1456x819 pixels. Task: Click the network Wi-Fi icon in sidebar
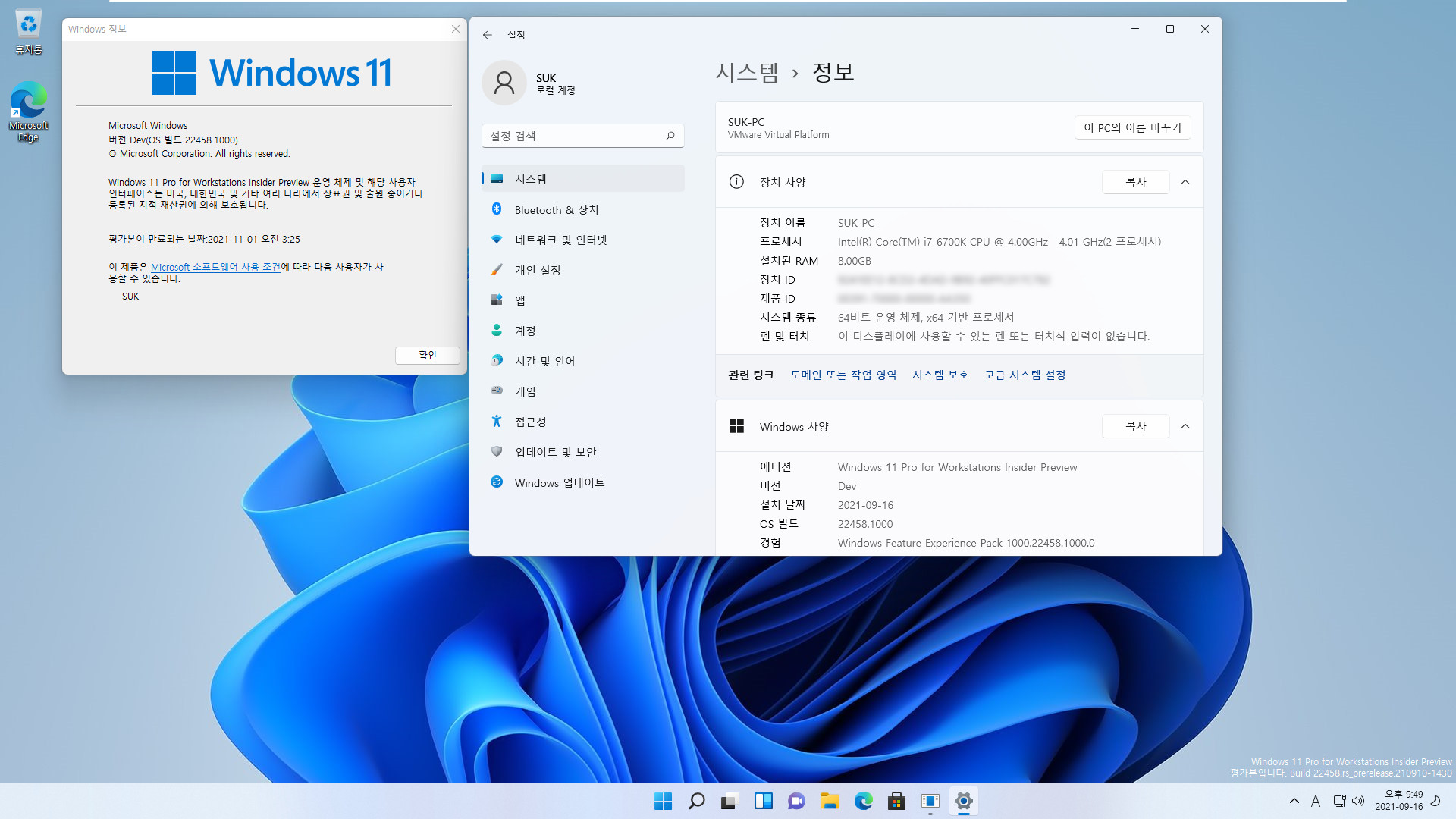497,240
